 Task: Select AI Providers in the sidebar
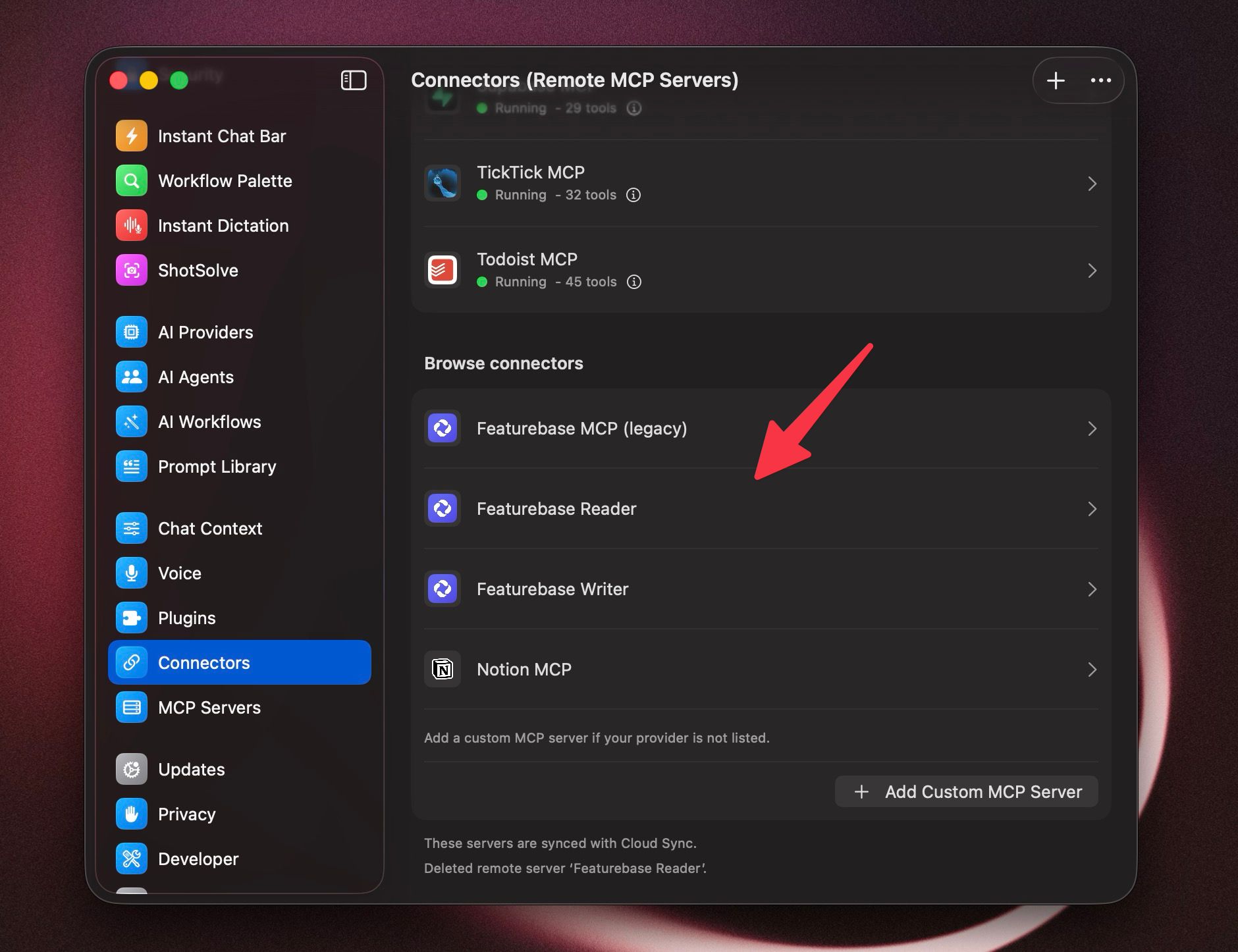(240, 332)
